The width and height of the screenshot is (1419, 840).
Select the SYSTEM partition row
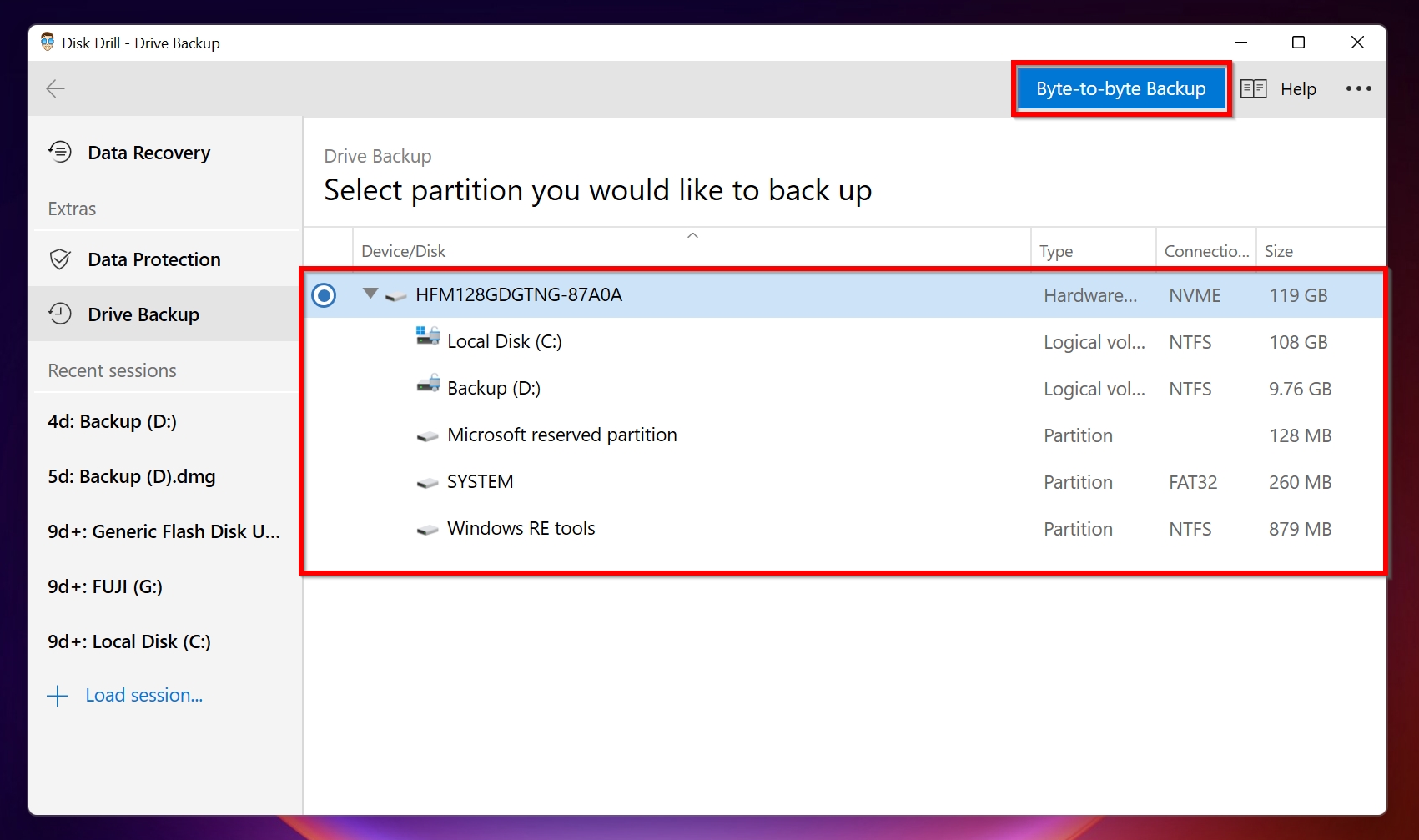(843, 482)
